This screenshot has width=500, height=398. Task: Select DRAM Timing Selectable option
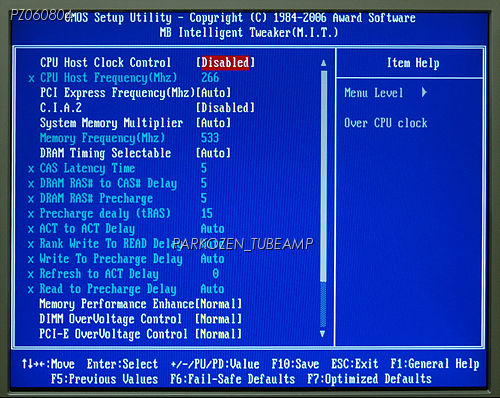[105, 153]
